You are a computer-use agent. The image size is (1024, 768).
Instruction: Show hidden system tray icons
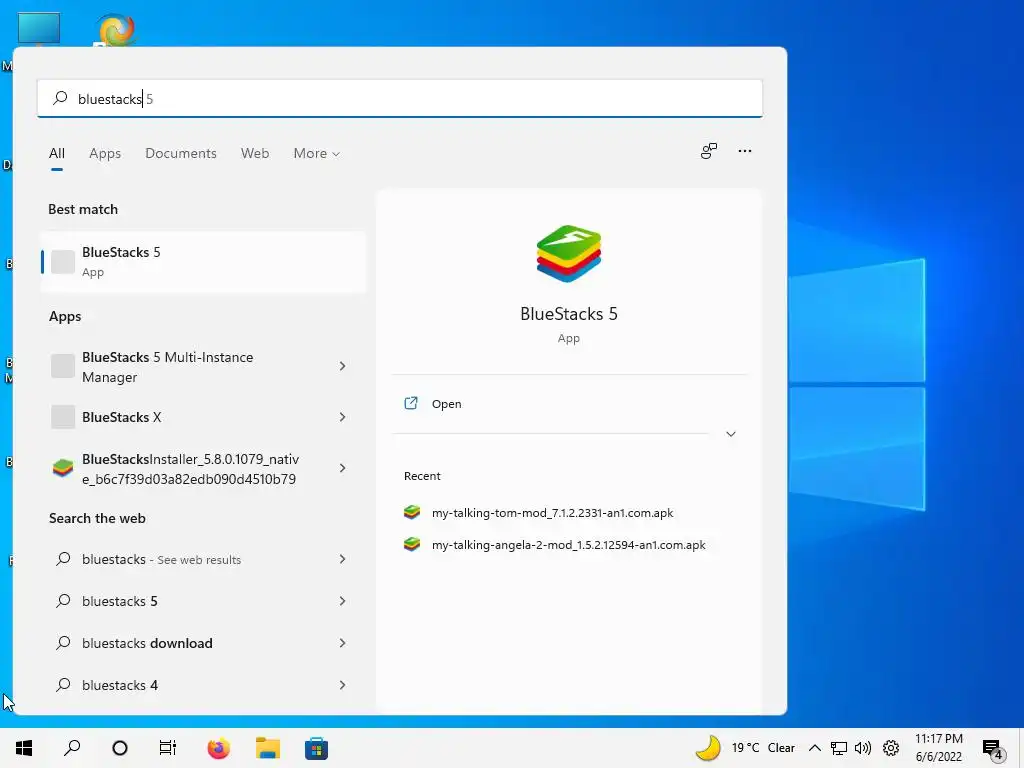(x=814, y=748)
